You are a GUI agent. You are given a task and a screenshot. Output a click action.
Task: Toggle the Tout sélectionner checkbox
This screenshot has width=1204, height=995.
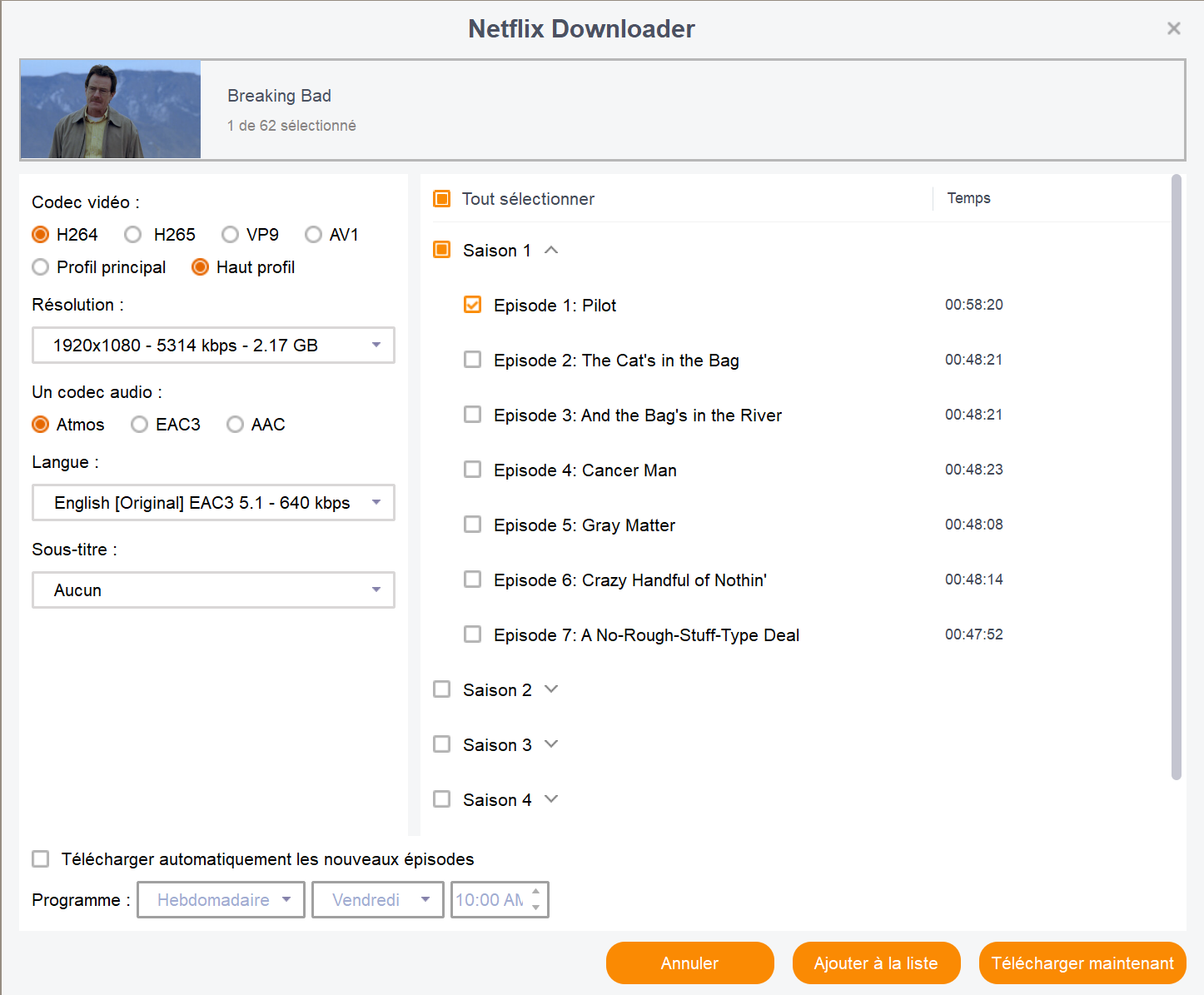coord(442,199)
